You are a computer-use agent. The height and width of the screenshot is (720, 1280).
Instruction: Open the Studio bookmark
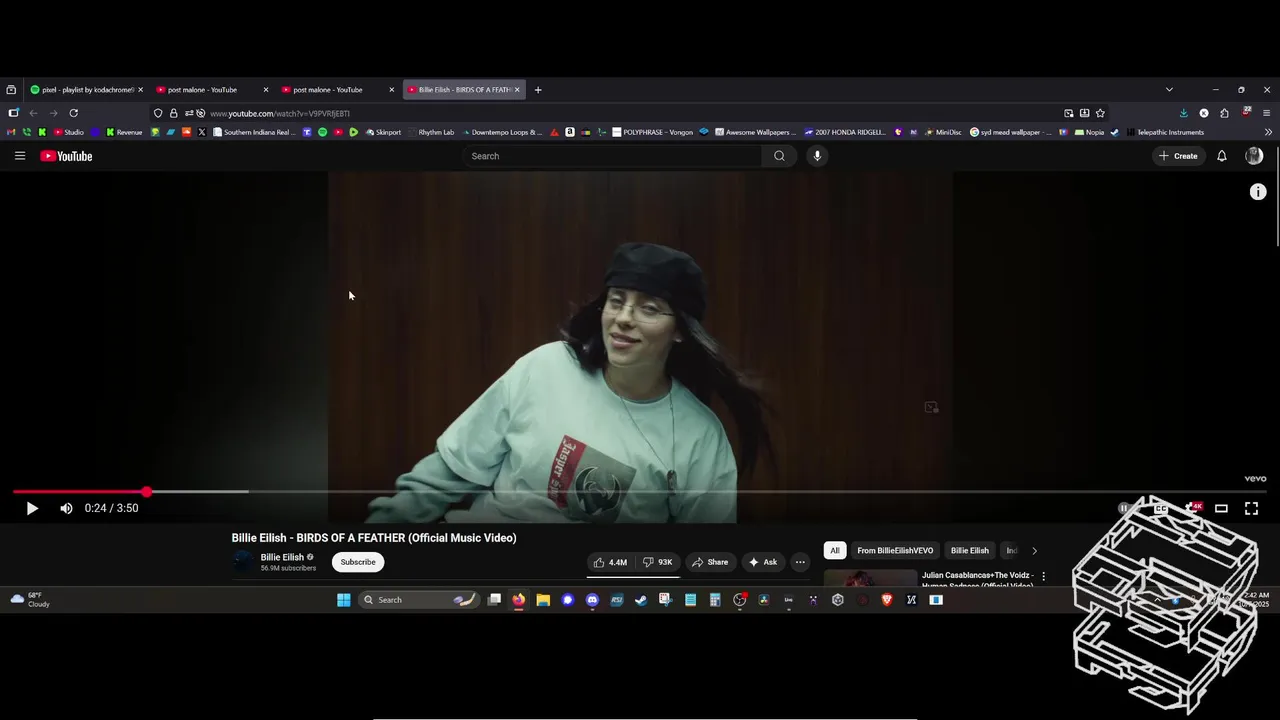[69, 132]
